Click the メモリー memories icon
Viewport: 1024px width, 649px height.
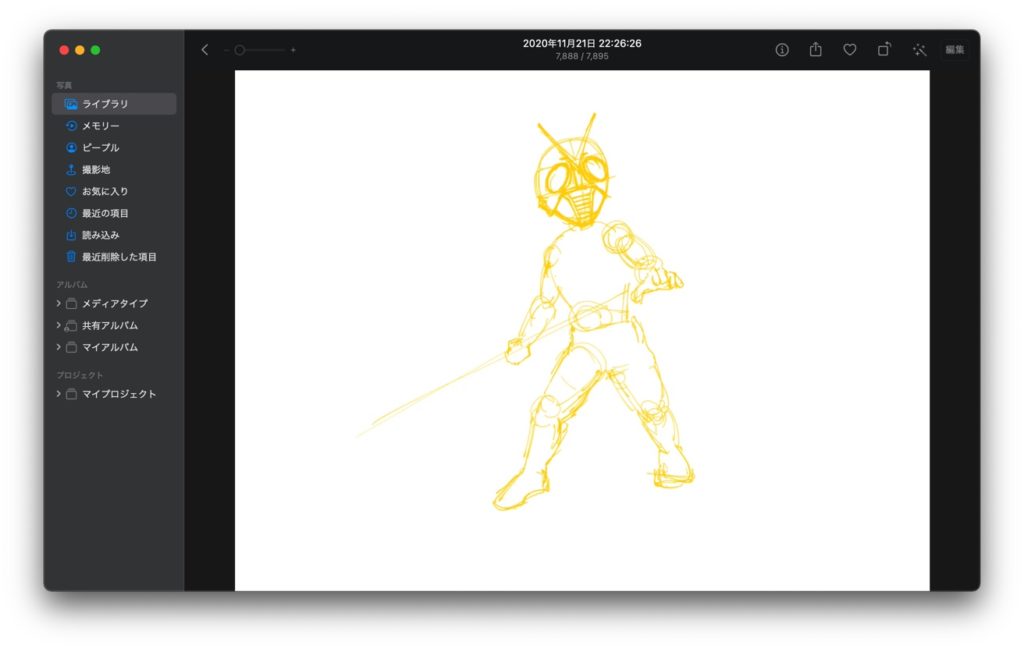[71, 125]
